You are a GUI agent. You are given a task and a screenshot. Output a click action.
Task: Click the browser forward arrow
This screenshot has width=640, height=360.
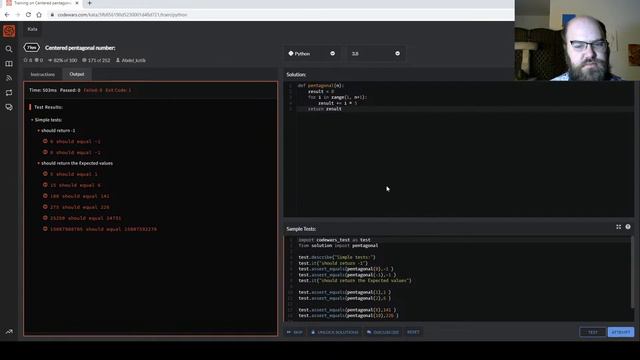coord(18,15)
